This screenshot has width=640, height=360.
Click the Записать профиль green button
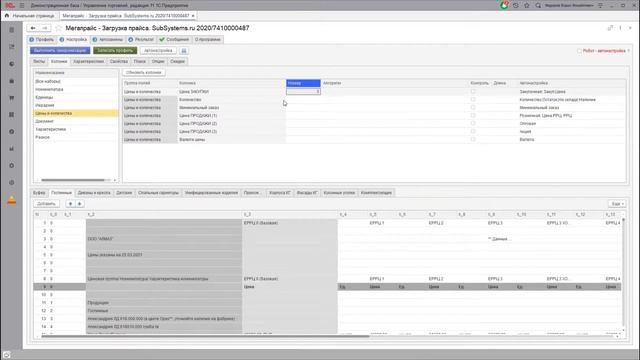(x=115, y=51)
